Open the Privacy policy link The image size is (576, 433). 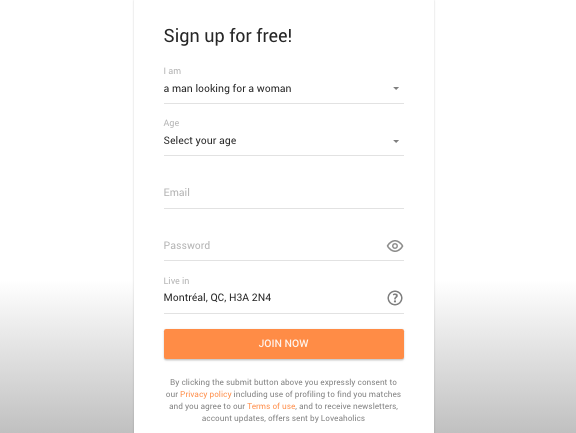tap(206, 394)
